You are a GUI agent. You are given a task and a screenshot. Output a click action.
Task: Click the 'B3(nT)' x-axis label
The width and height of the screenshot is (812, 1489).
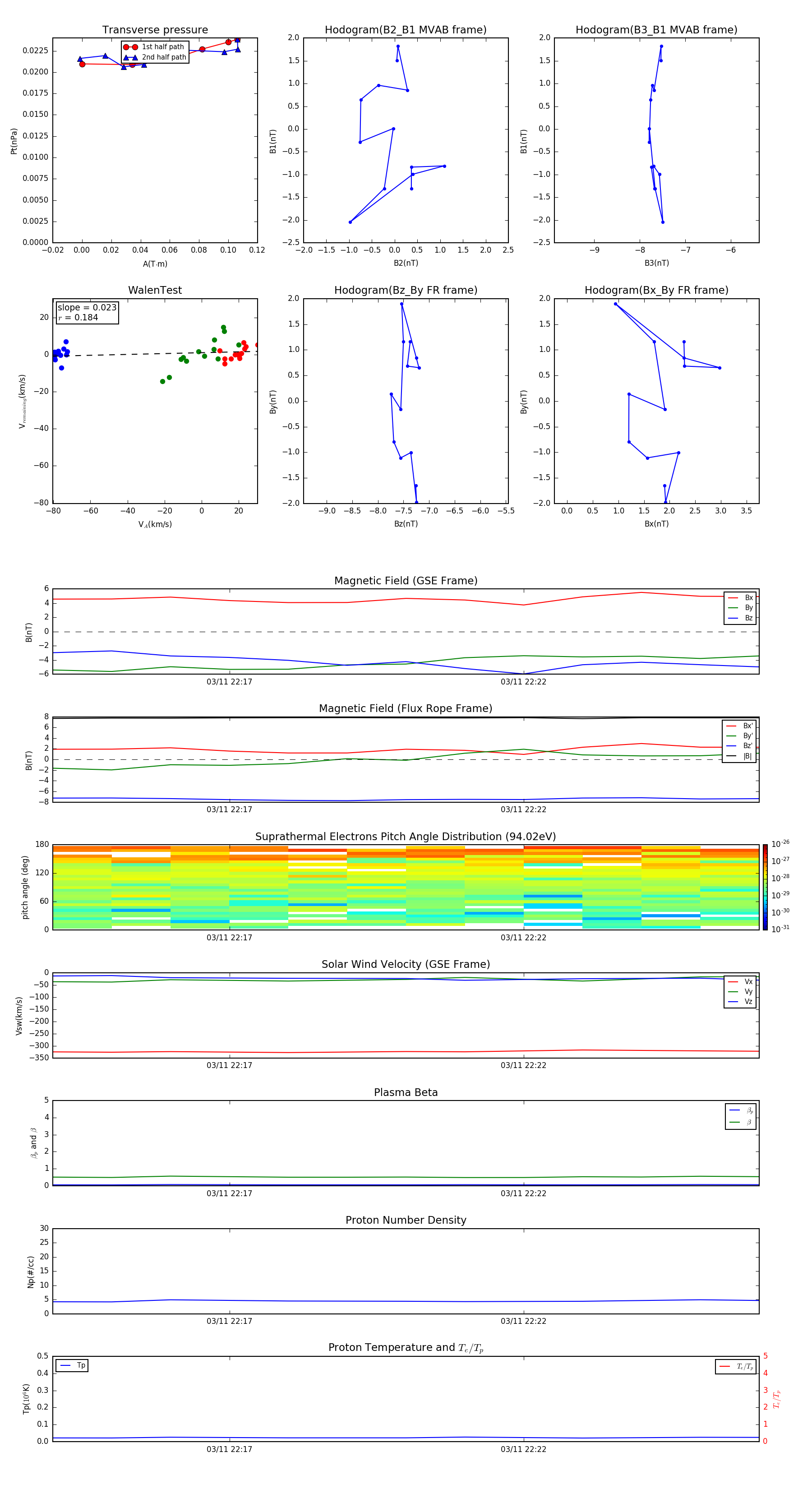tap(656, 264)
